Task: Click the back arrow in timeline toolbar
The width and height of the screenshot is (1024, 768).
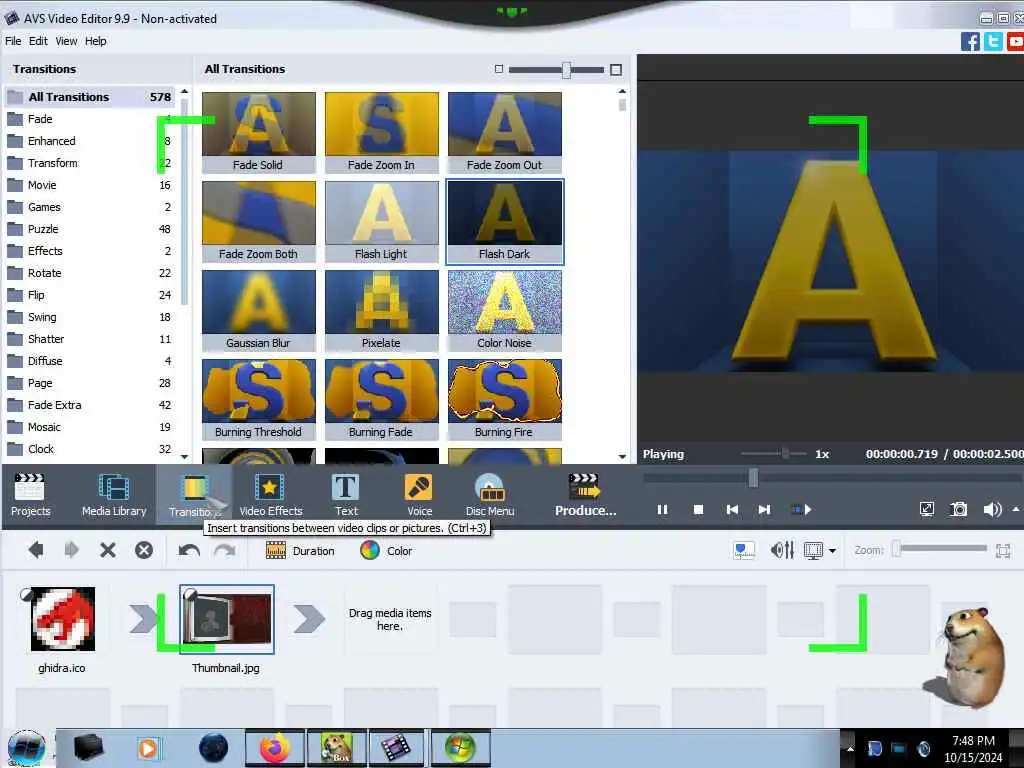Action: click(x=36, y=551)
